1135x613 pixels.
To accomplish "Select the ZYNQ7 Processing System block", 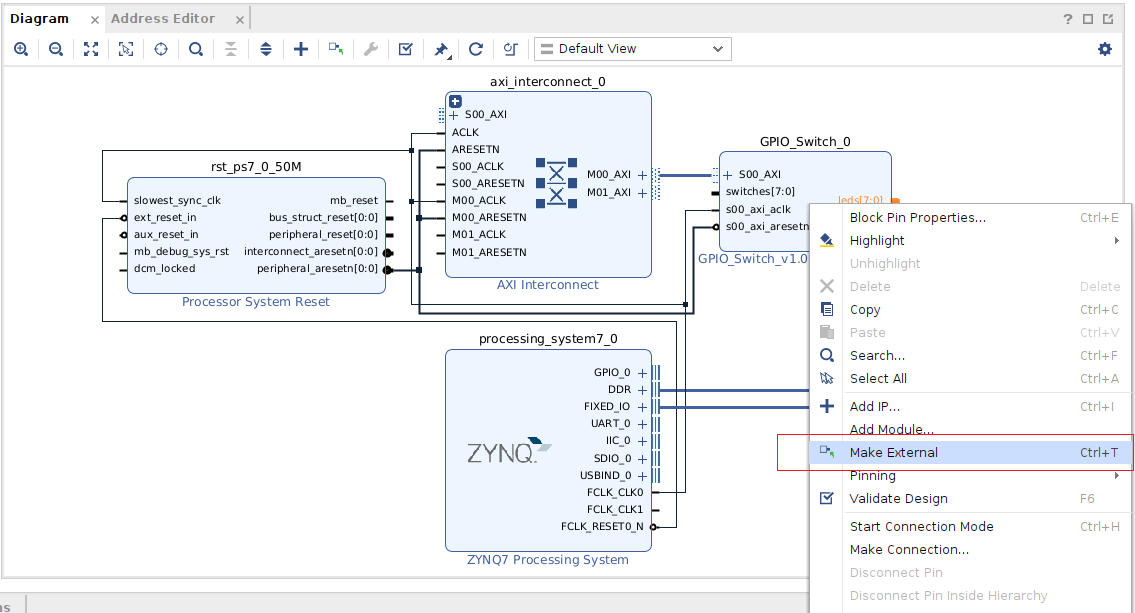I will click(x=510, y=450).
